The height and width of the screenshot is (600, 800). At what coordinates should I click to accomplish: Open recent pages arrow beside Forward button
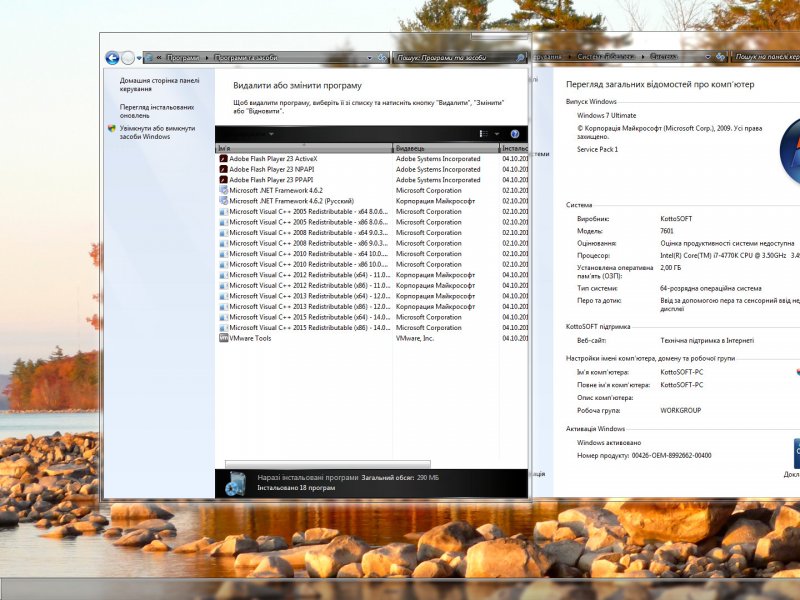[x=139, y=58]
